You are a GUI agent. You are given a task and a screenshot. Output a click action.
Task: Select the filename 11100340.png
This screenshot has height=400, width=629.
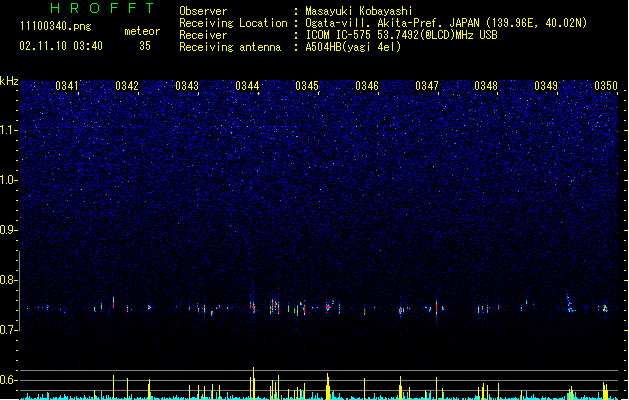pos(56,27)
